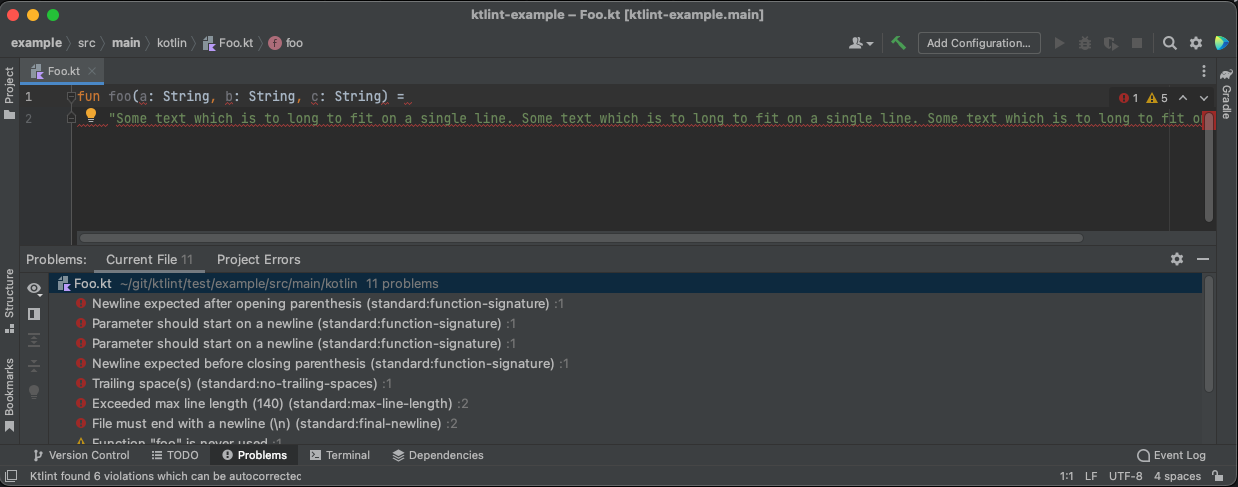Close the Foo.kt editor tab

91,71
